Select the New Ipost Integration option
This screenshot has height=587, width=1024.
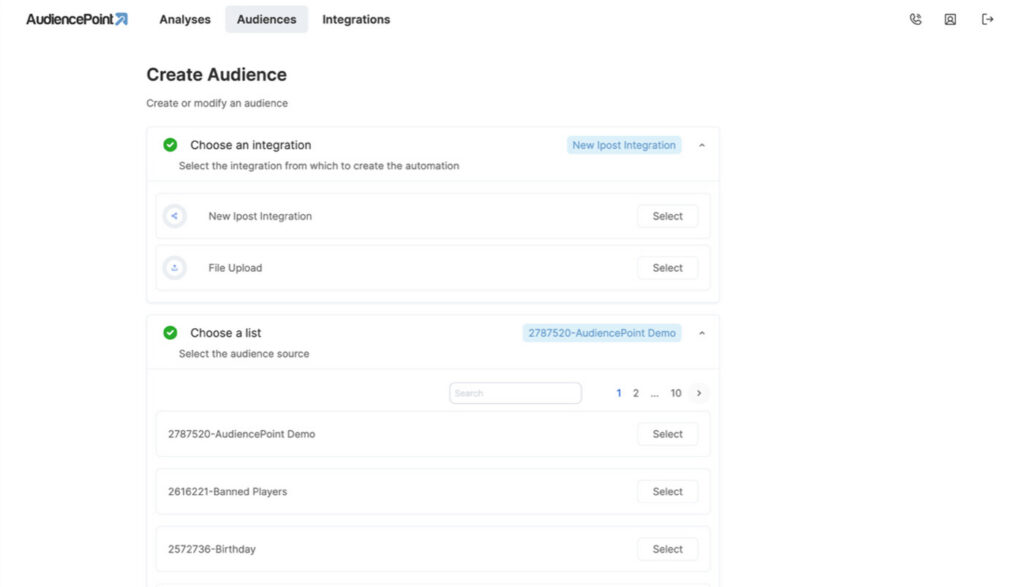tap(667, 216)
